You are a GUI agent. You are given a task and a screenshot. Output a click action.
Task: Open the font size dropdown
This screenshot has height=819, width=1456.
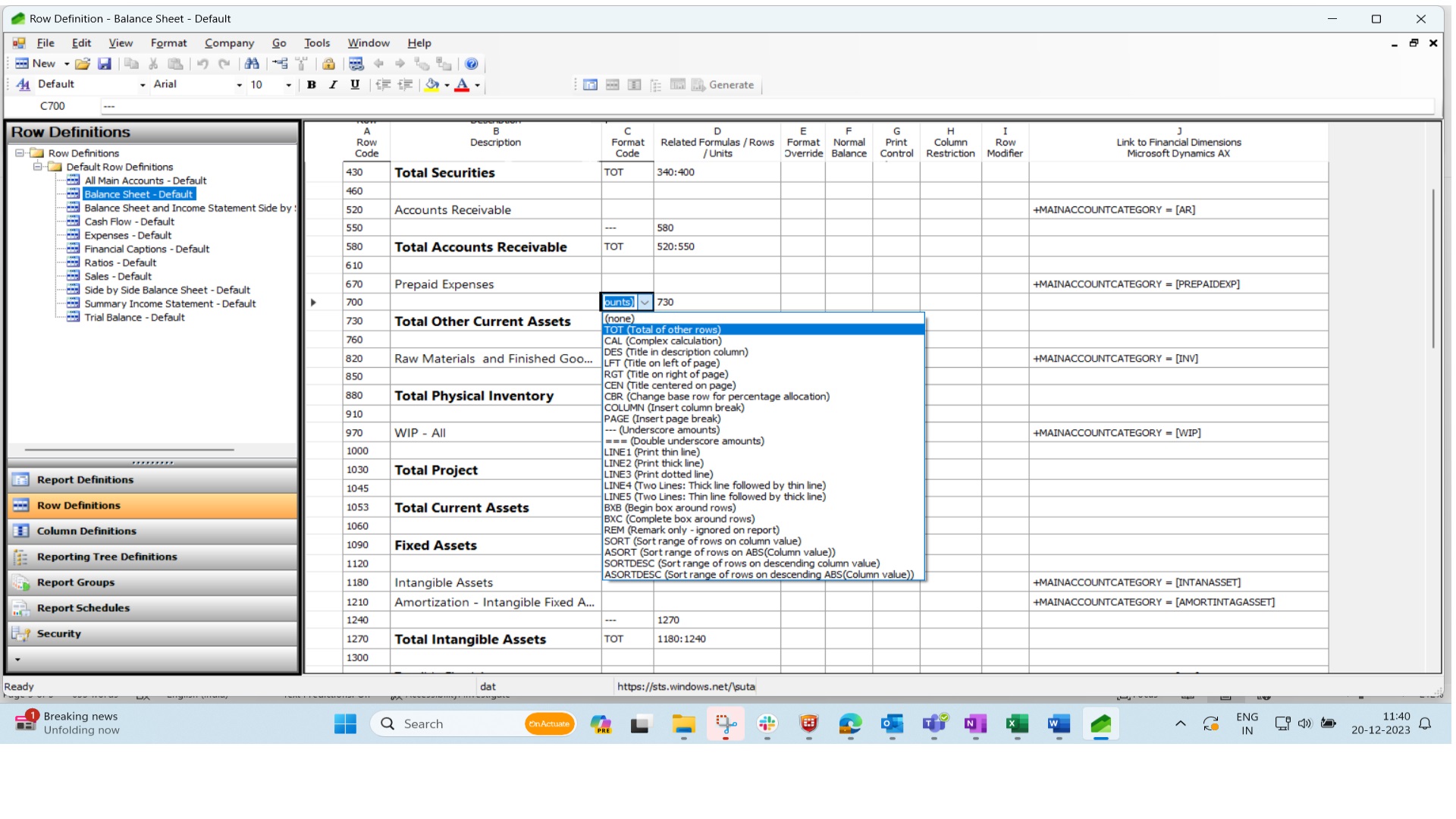[x=288, y=84]
